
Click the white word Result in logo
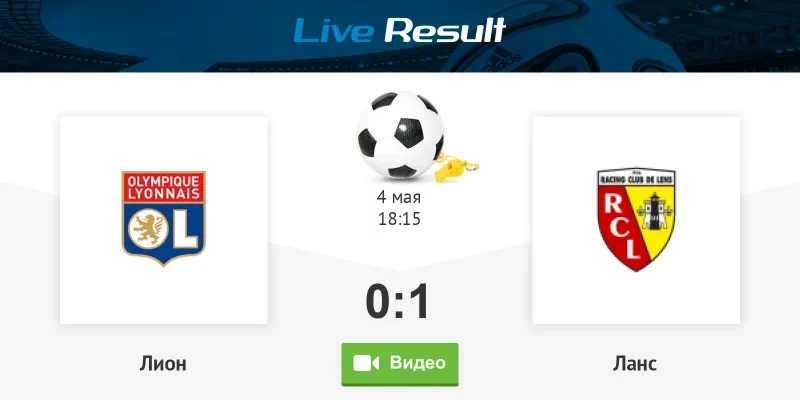[x=445, y=30]
